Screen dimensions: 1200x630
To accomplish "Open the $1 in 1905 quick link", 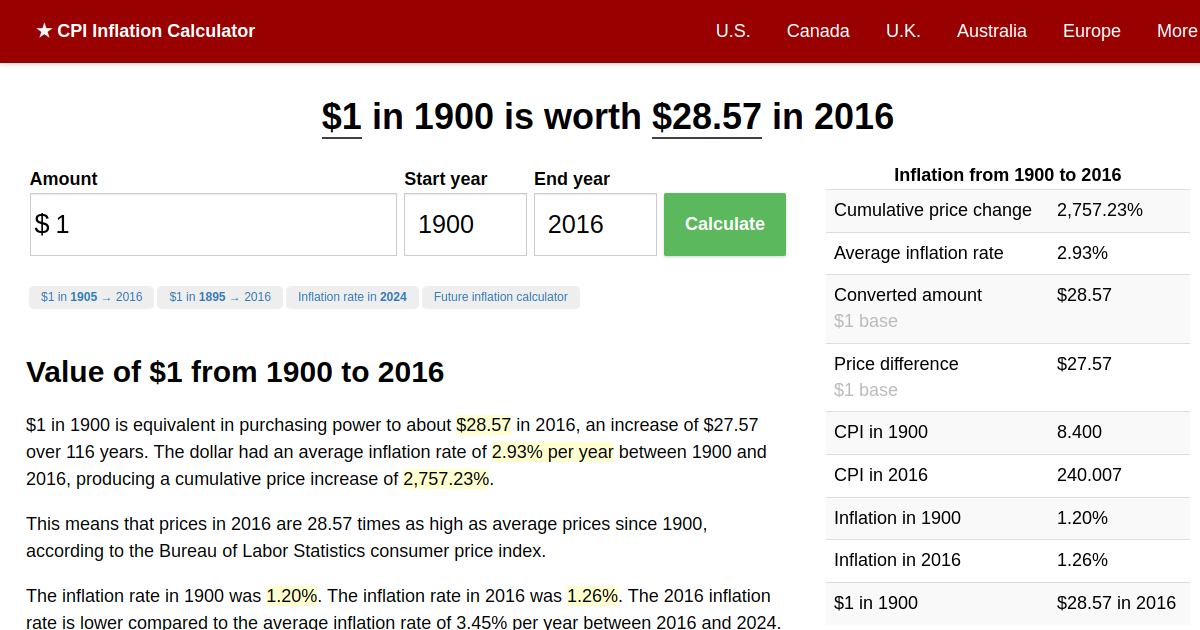I will [x=91, y=297].
